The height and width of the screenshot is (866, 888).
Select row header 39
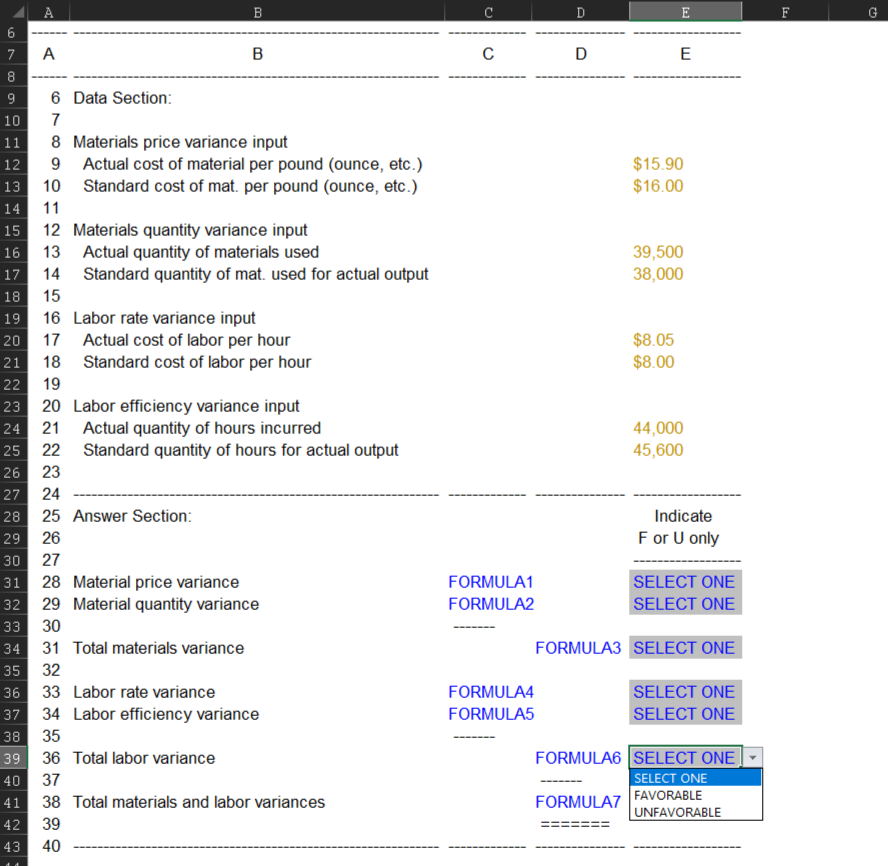click(13, 758)
